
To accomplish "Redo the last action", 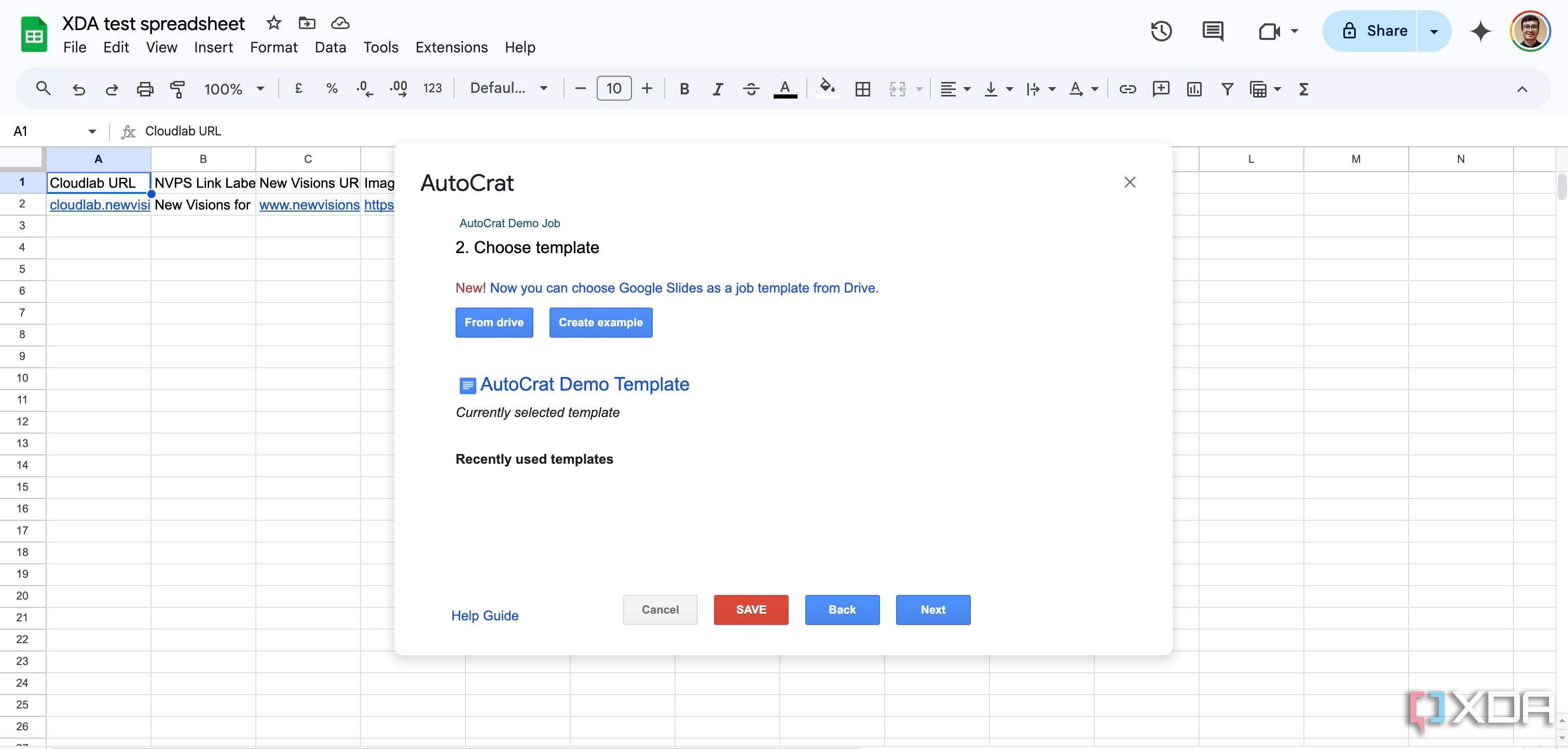I will click(112, 89).
